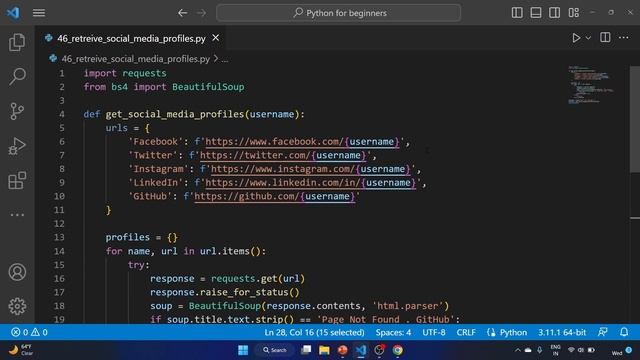The height and width of the screenshot is (360, 640).
Task: Show hidden system tray icons
Action: point(518,350)
